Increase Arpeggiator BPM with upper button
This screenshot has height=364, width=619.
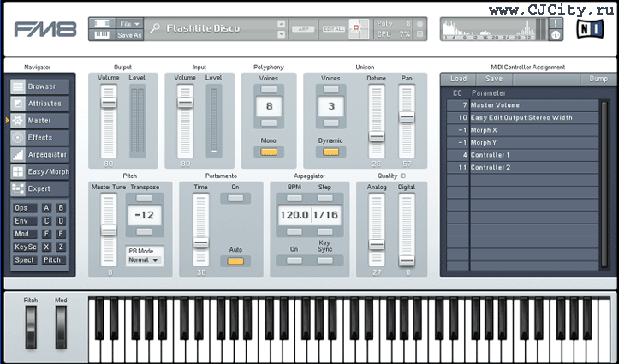coord(294,198)
